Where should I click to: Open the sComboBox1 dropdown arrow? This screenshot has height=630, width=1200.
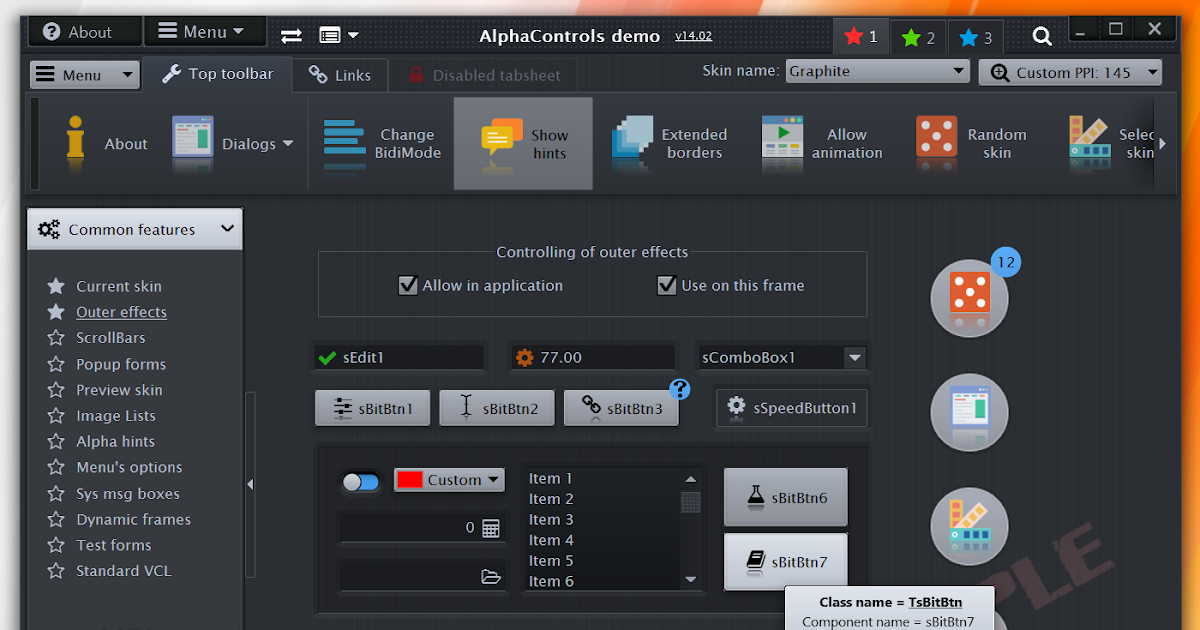pos(854,357)
